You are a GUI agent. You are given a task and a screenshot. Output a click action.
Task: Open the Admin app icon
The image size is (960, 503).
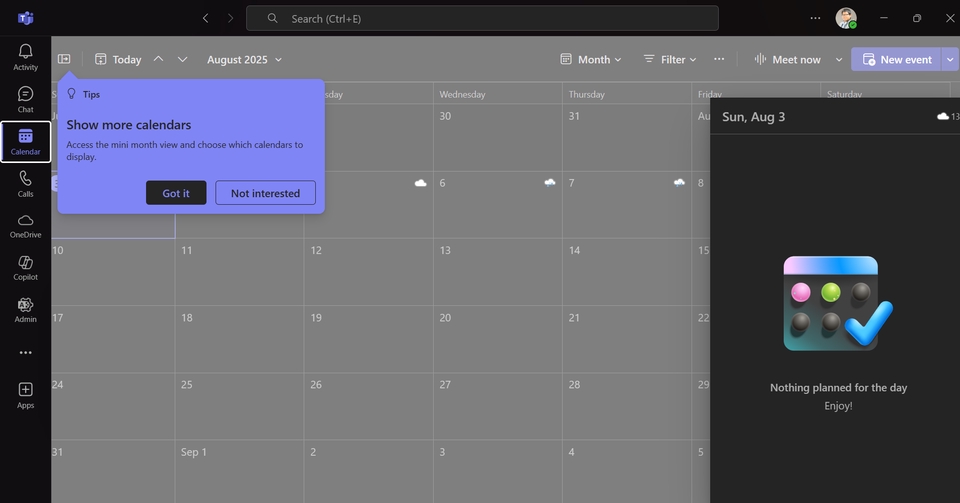coord(25,309)
